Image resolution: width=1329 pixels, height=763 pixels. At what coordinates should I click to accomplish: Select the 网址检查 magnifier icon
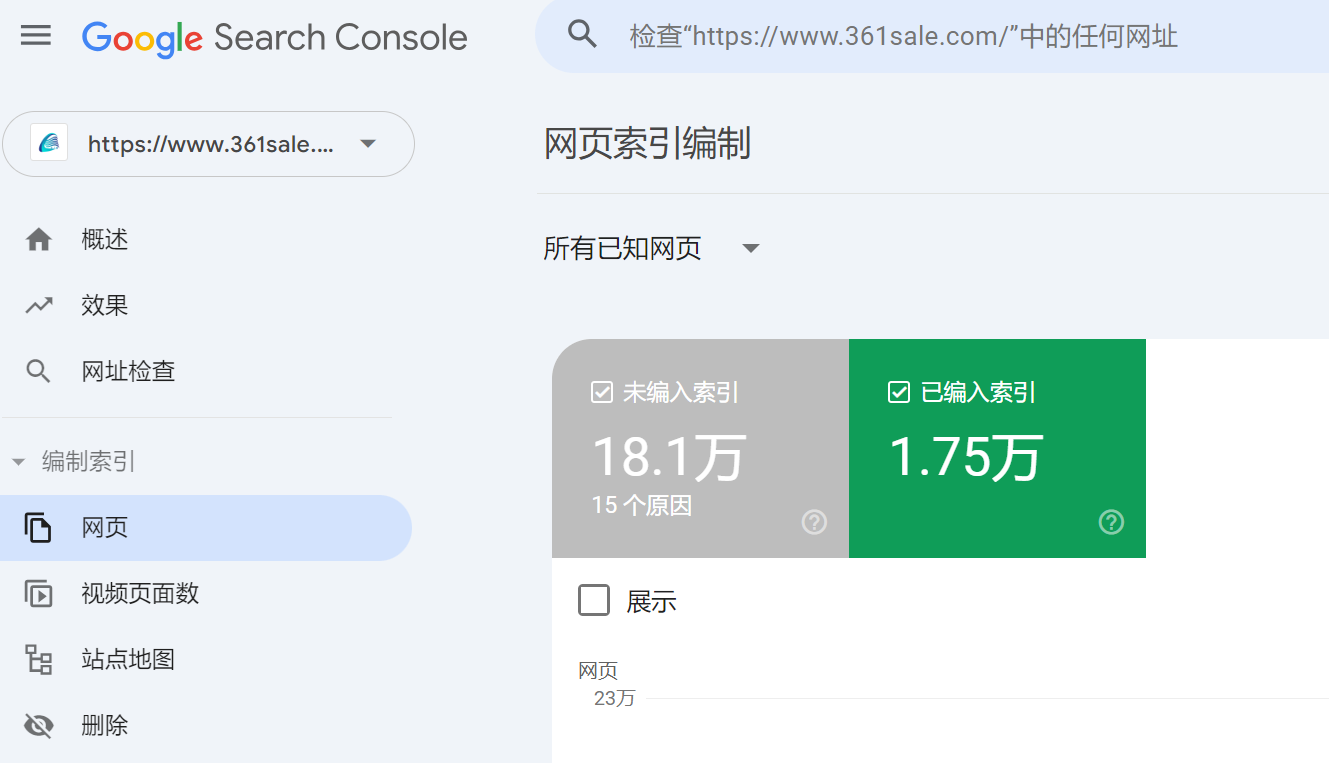click(38, 370)
